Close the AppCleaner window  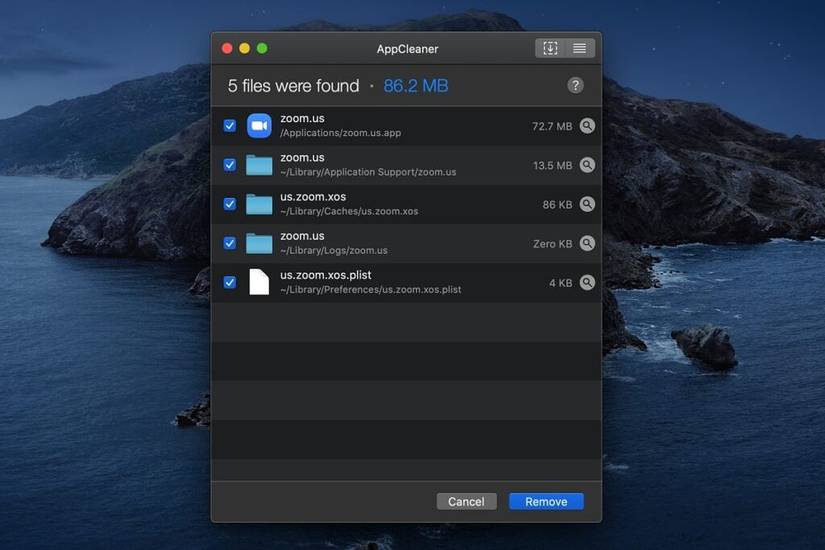click(227, 48)
